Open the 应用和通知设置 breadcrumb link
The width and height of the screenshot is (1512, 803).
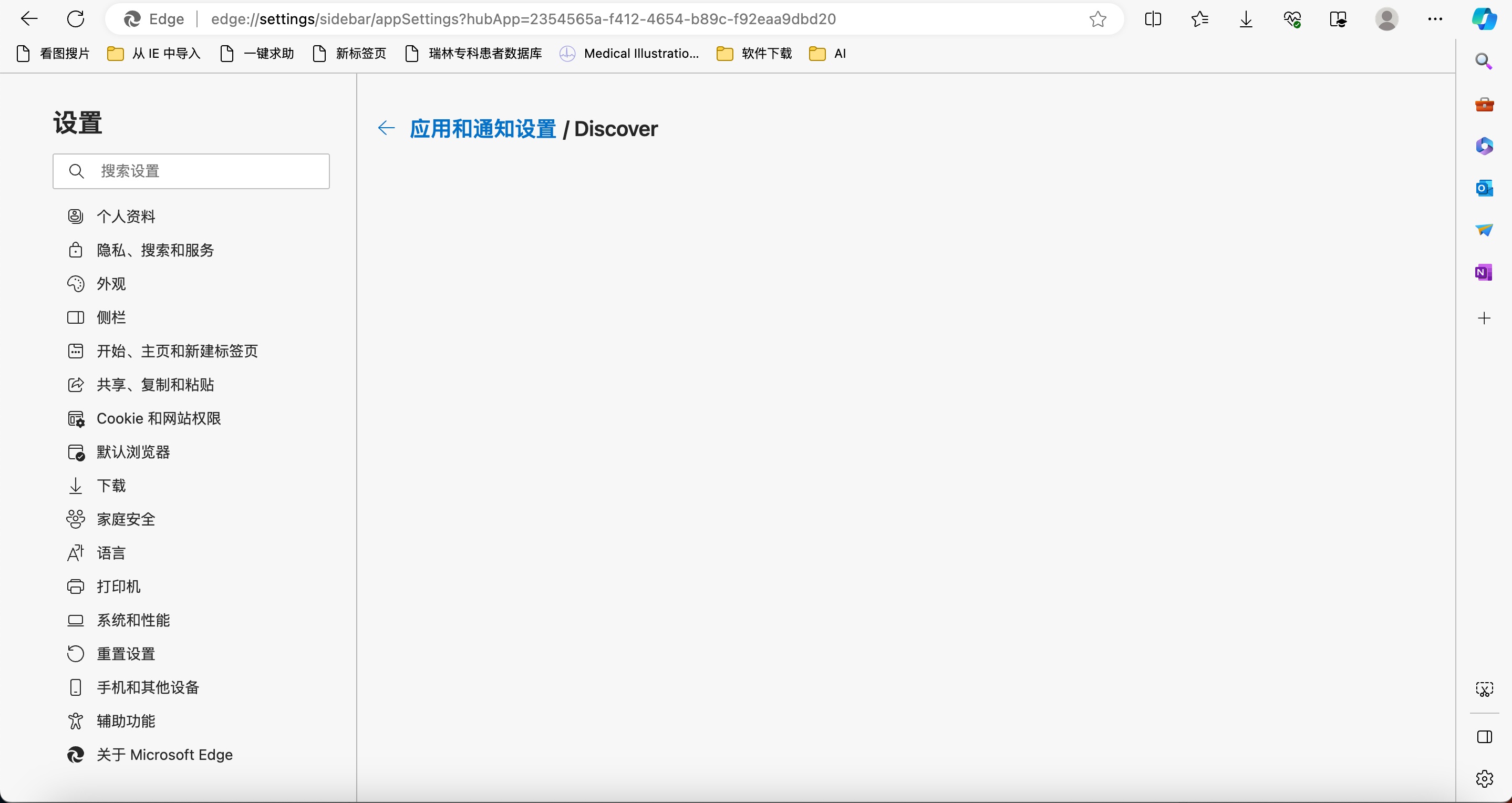tap(482, 129)
